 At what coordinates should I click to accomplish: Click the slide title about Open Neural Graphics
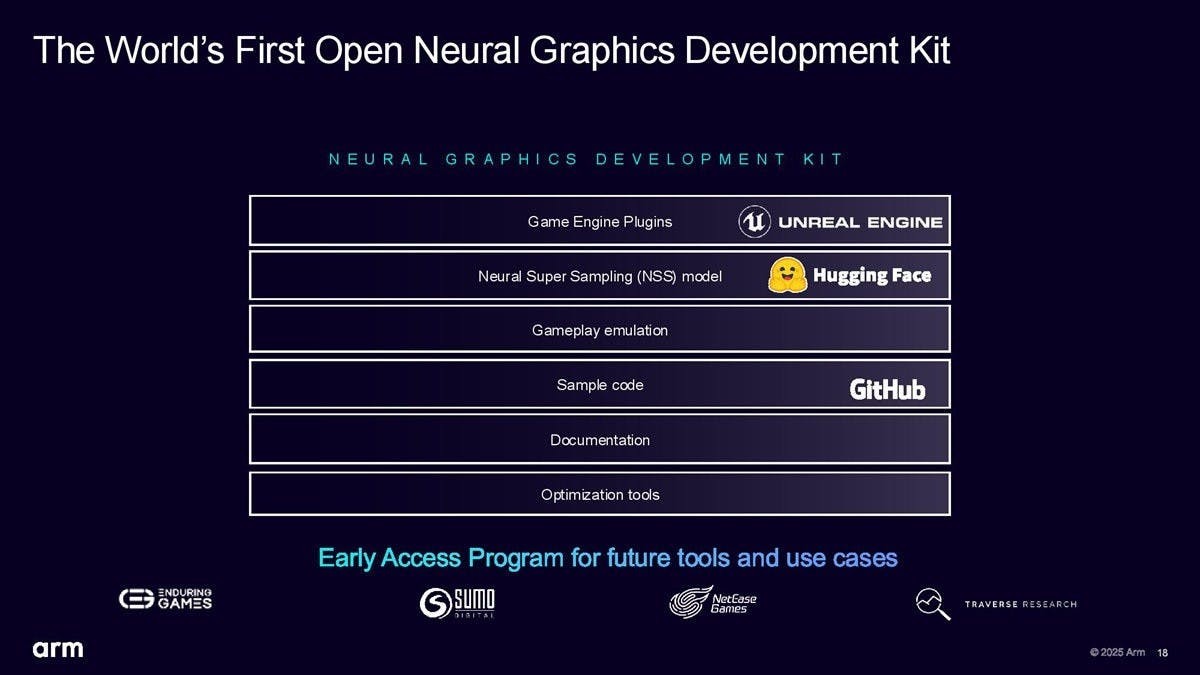pos(491,52)
